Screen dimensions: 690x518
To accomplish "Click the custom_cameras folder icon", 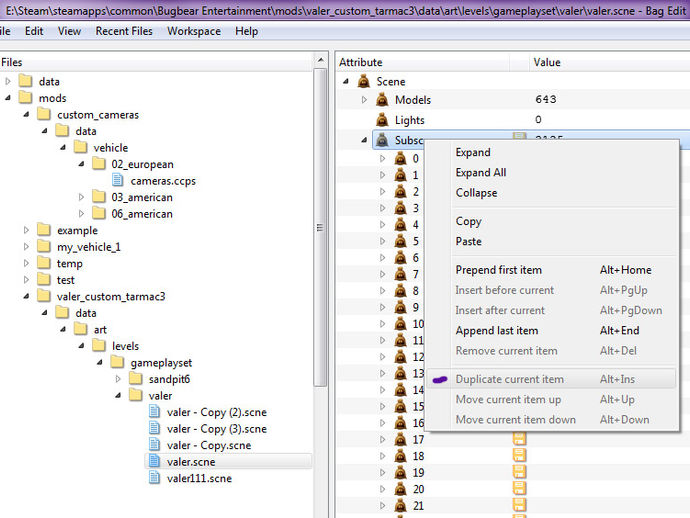I will 44,114.
